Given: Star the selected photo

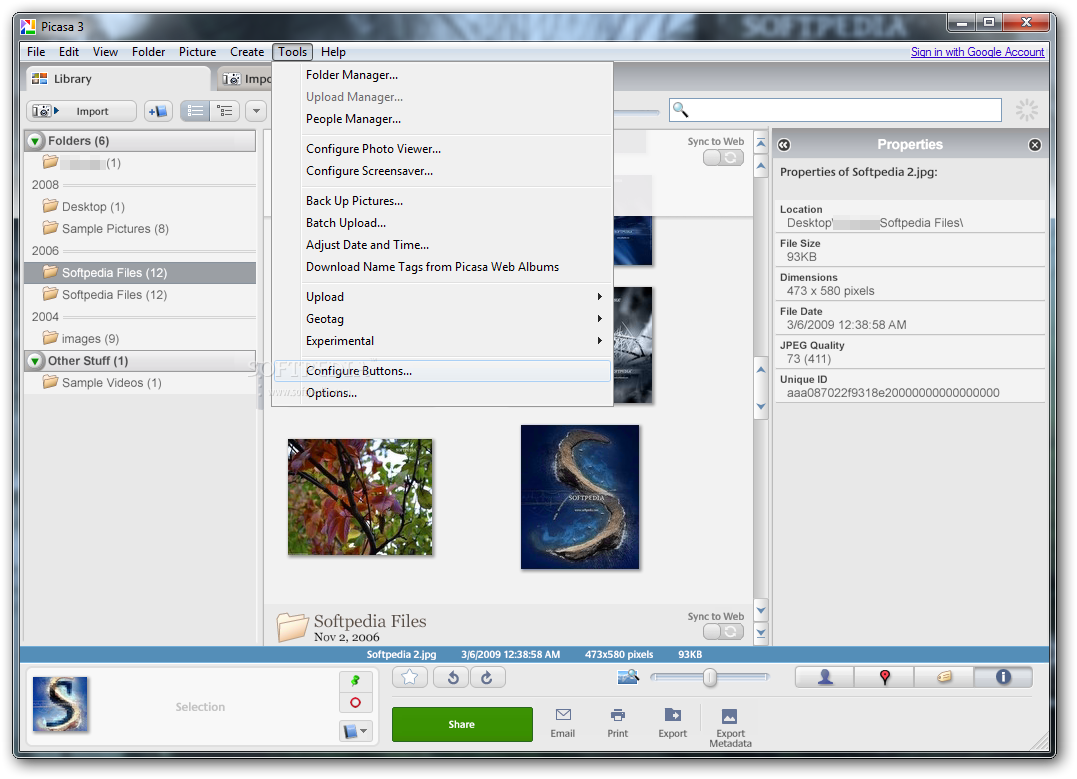Looking at the screenshot, I should (x=410, y=677).
